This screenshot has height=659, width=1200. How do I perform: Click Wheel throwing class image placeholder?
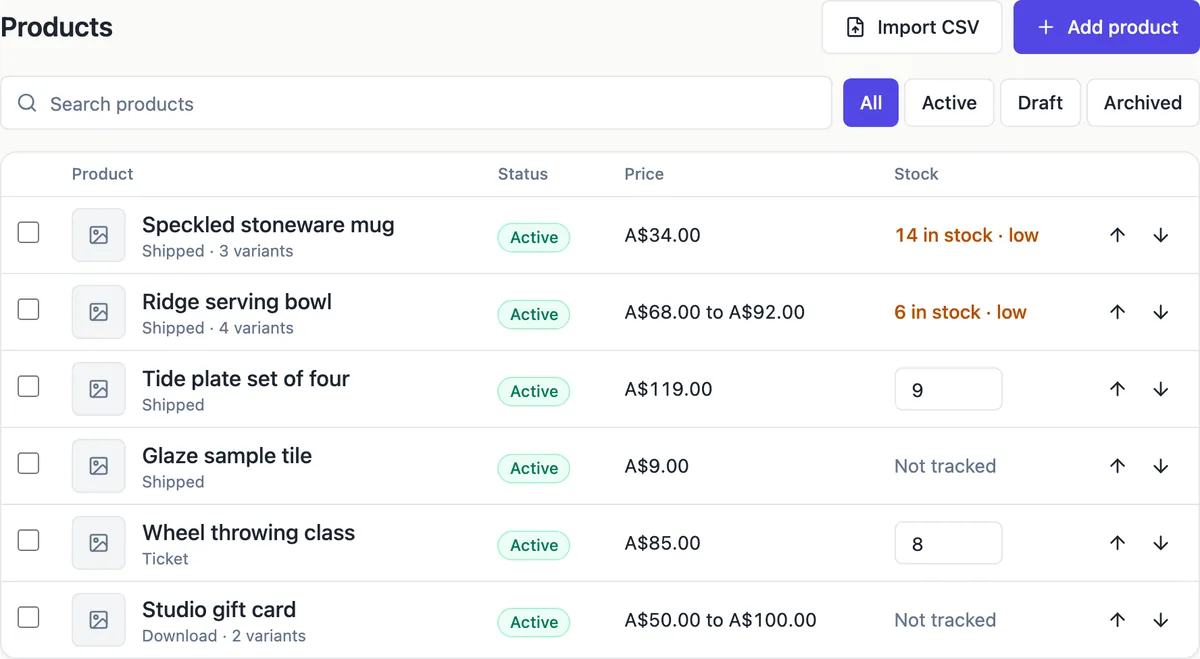coord(99,543)
